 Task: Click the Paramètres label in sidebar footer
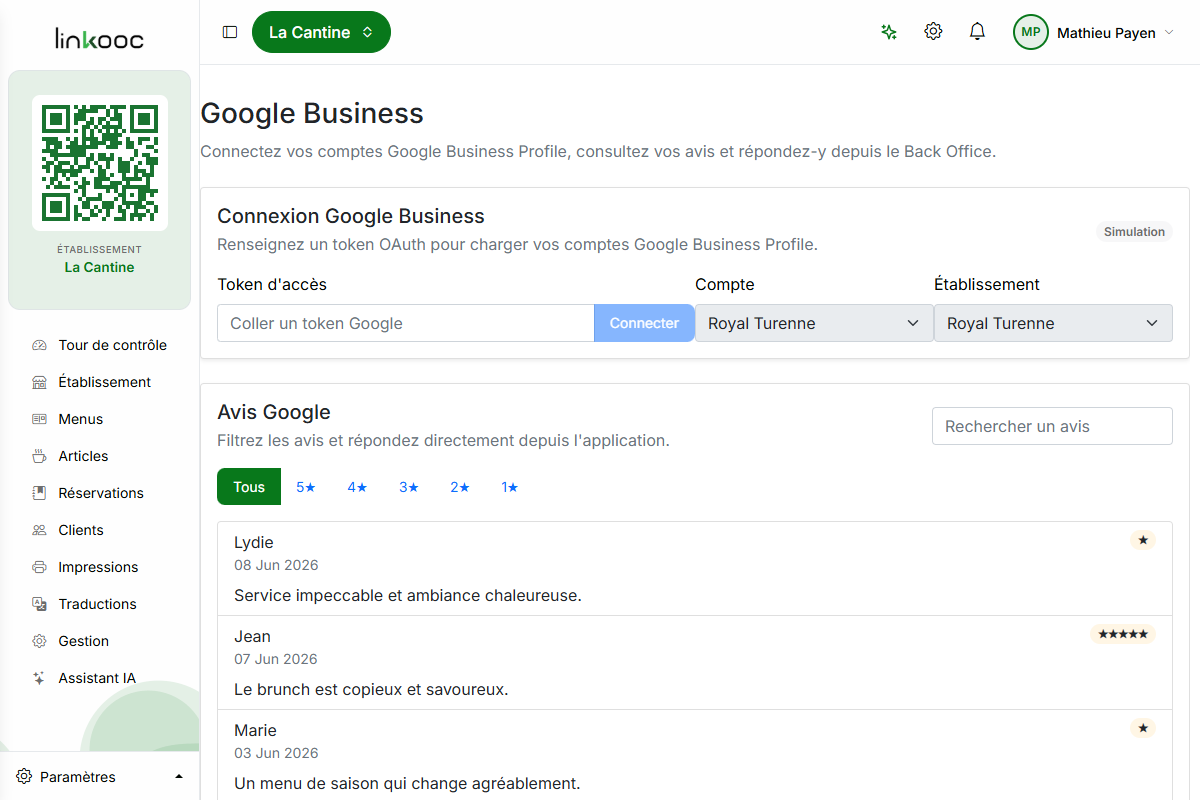[x=78, y=777]
